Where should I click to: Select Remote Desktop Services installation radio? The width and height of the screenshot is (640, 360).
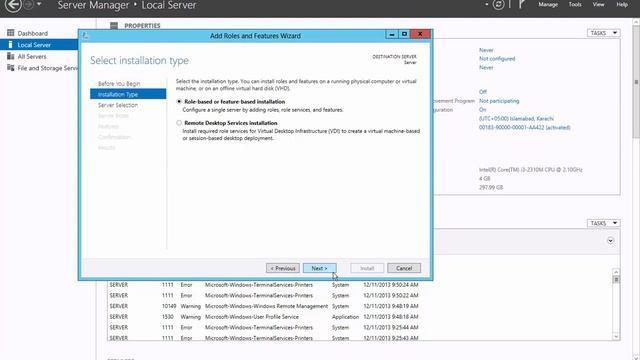(x=179, y=122)
